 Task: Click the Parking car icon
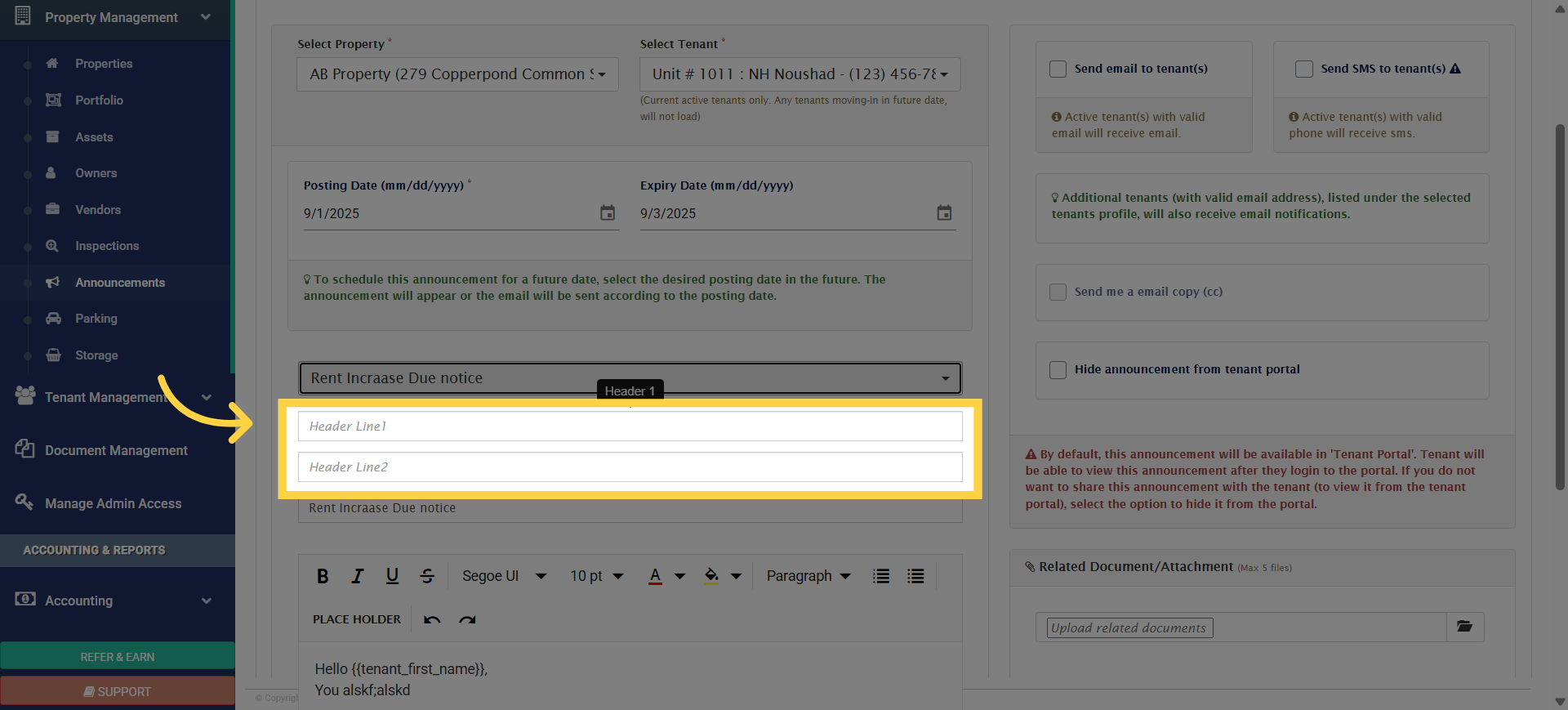coord(53,318)
